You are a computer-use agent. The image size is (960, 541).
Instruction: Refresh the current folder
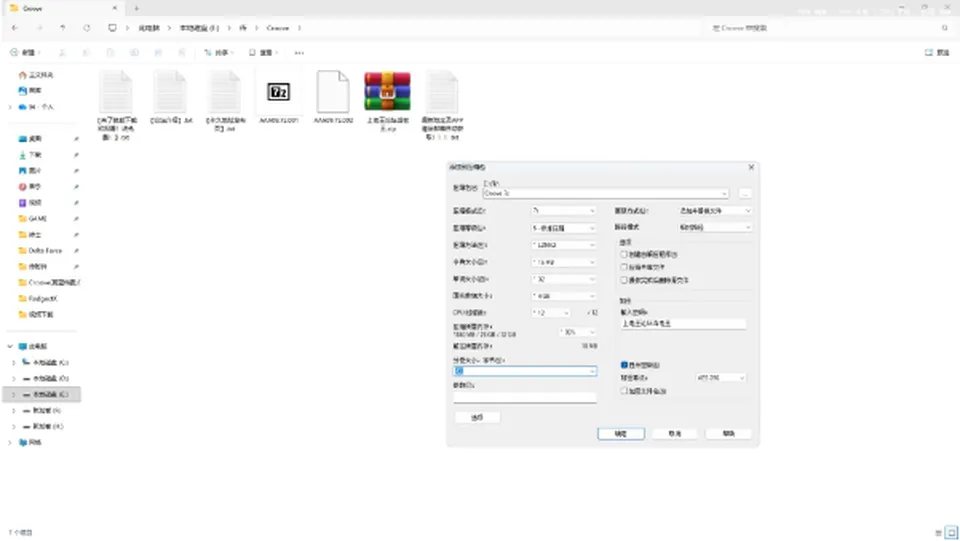click(x=86, y=28)
